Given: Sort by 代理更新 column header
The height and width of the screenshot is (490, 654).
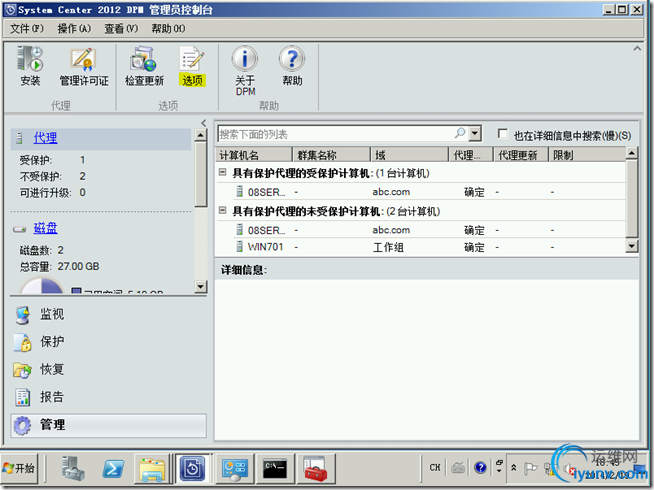Looking at the screenshot, I should (x=521, y=155).
